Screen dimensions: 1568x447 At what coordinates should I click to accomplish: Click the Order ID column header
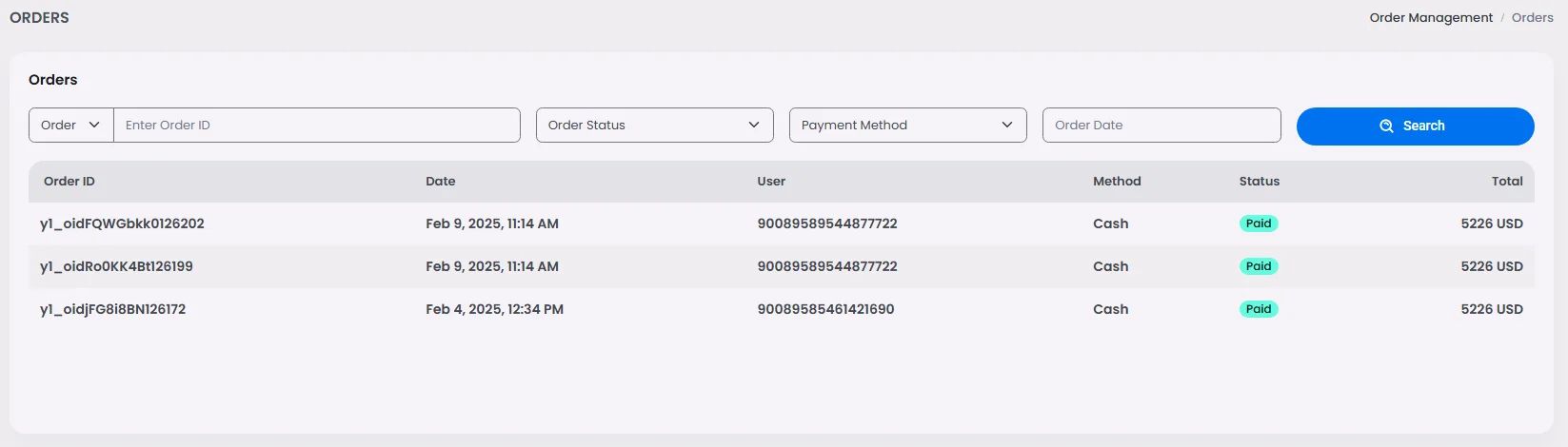tap(69, 182)
